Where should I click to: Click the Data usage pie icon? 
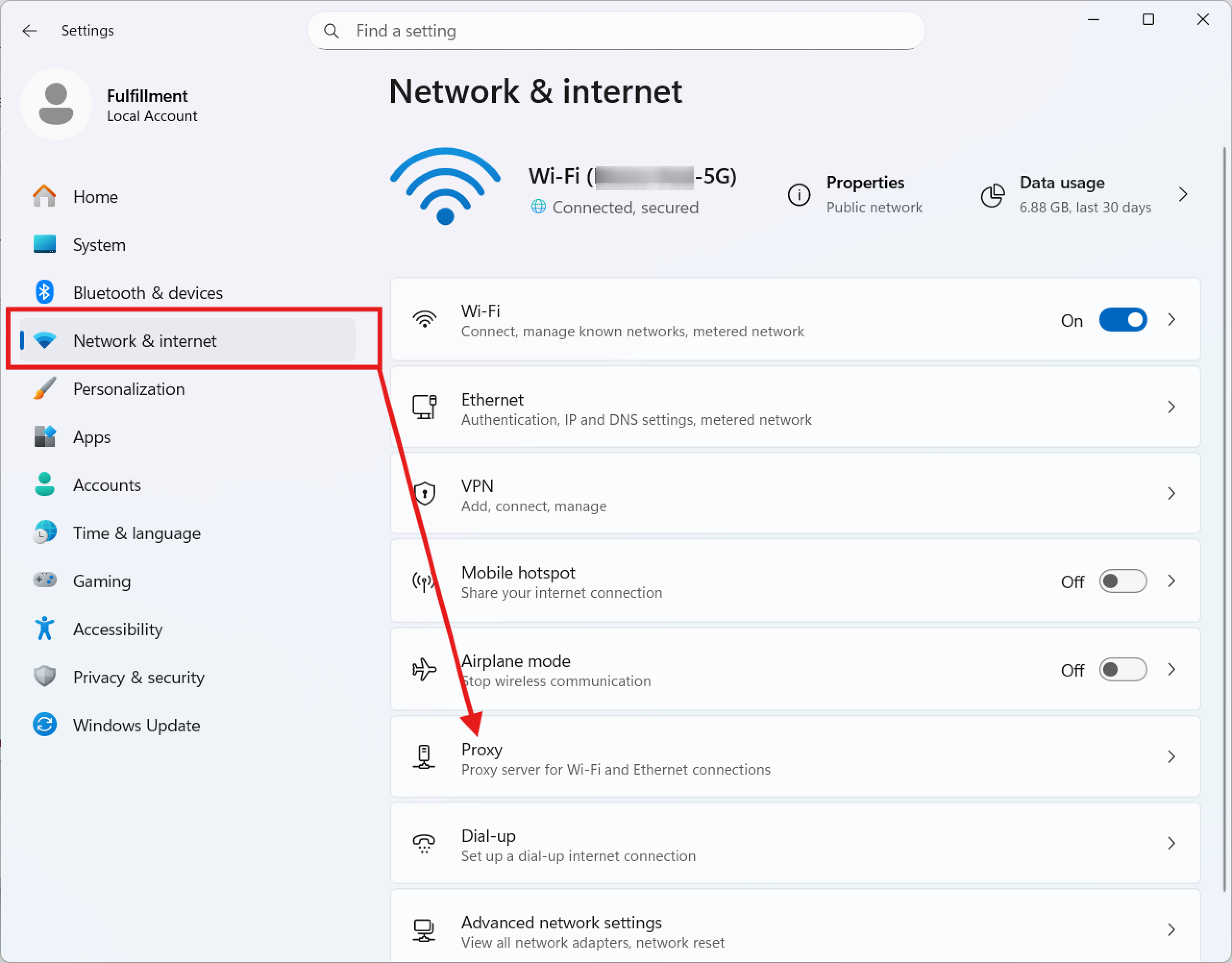click(x=993, y=195)
